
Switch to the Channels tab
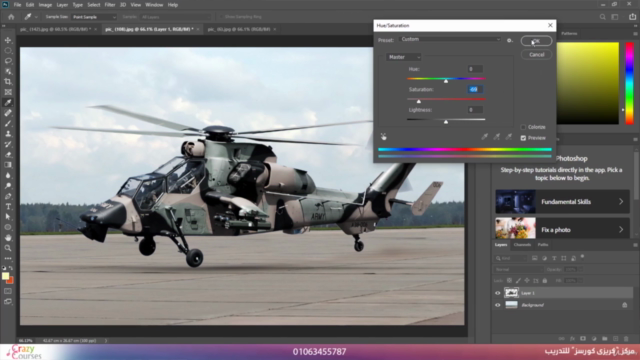tap(522, 245)
